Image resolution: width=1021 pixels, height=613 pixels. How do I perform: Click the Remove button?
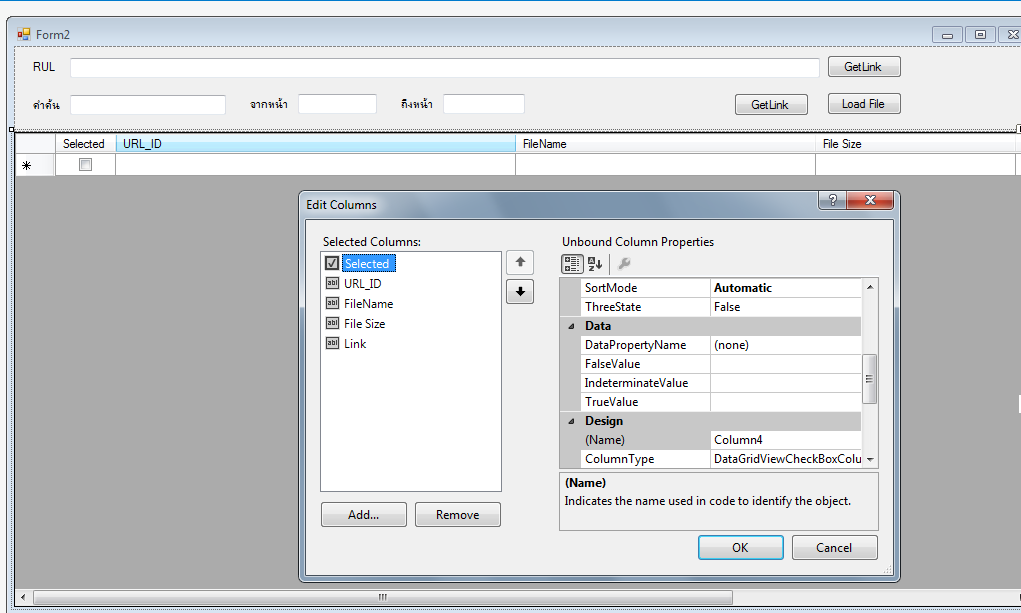point(458,515)
